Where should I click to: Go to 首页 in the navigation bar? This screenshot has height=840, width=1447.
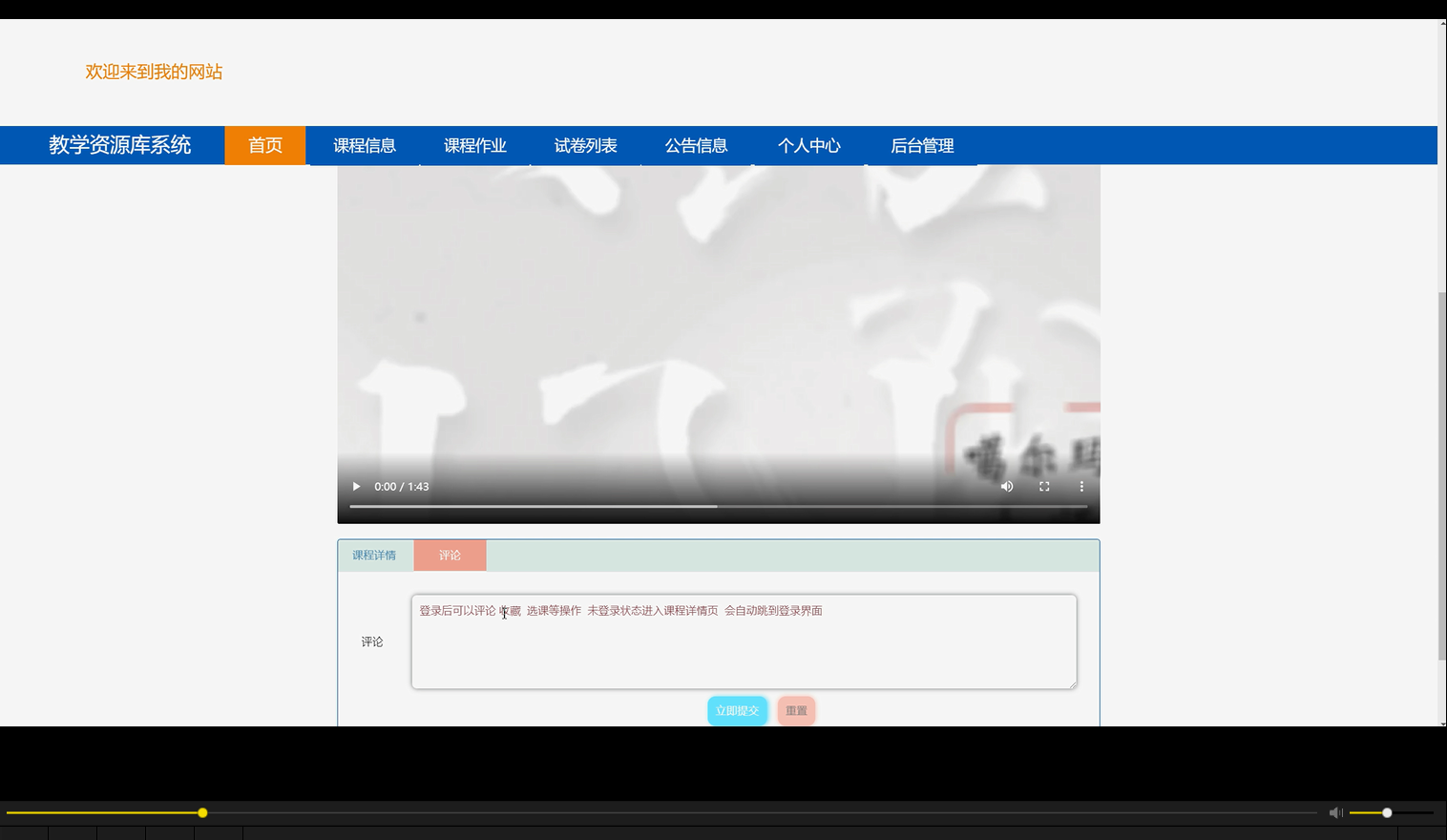coord(264,145)
